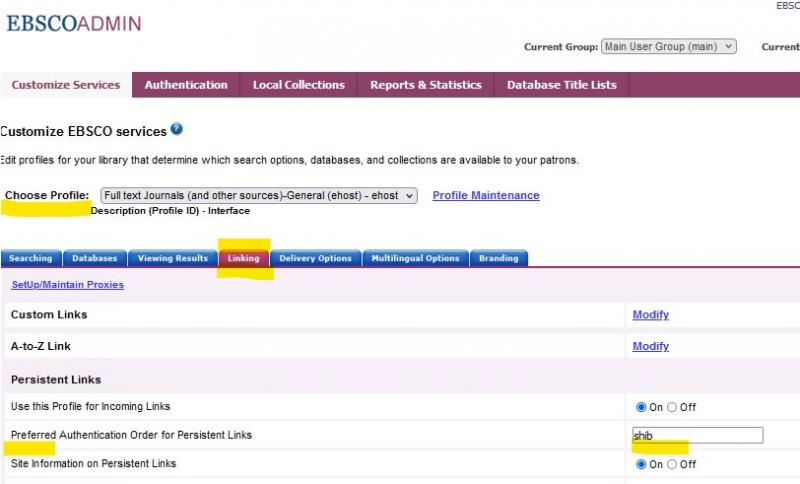Open the Profile Maintenance link
Image resolution: width=800 pixels, height=484 pixels.
point(486,195)
